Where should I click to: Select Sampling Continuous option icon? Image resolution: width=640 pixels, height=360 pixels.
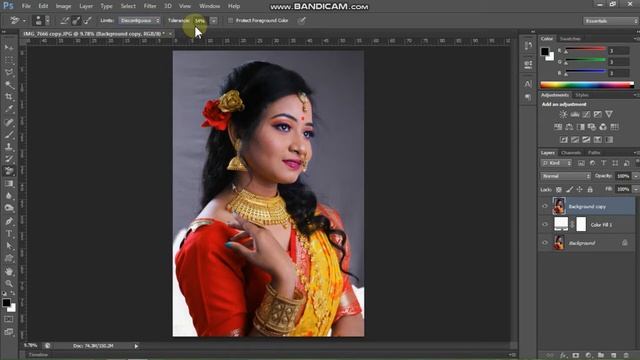64,20
